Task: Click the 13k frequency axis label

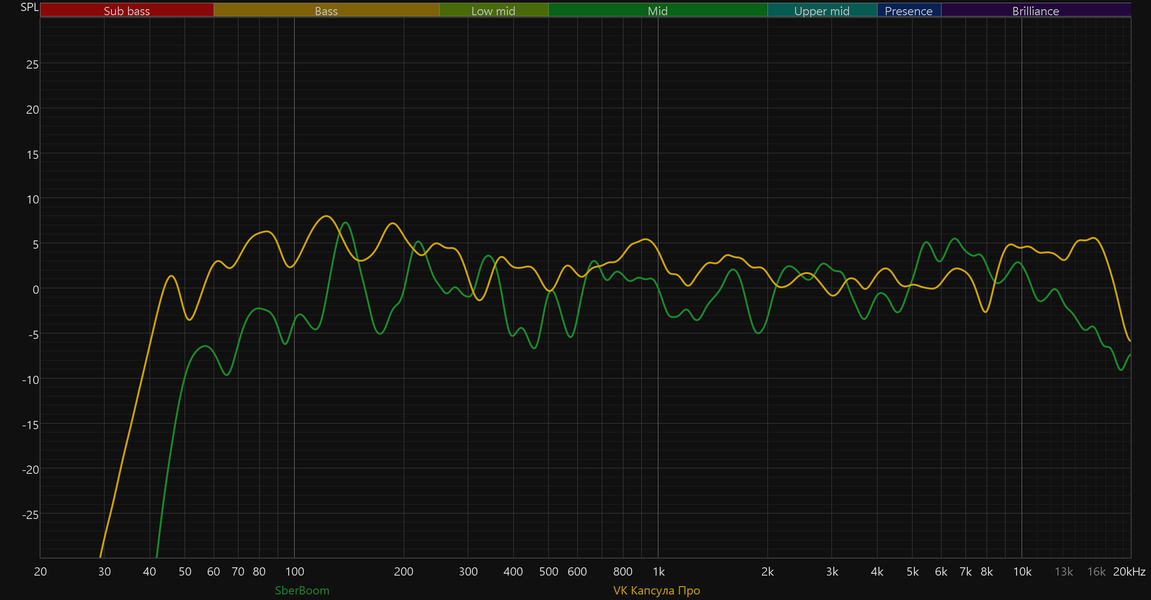Action: (x=1064, y=572)
